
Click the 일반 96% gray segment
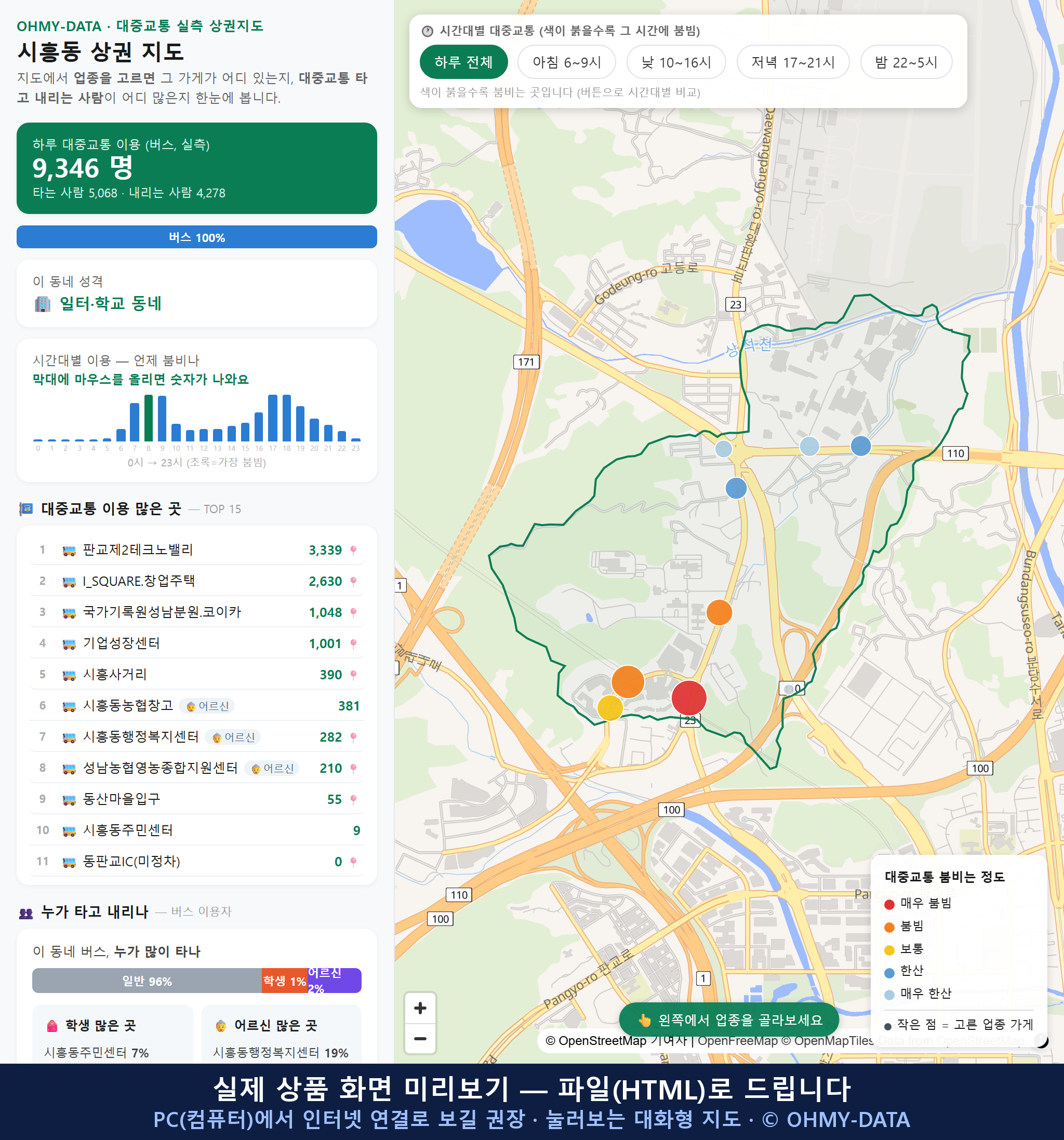click(x=147, y=981)
